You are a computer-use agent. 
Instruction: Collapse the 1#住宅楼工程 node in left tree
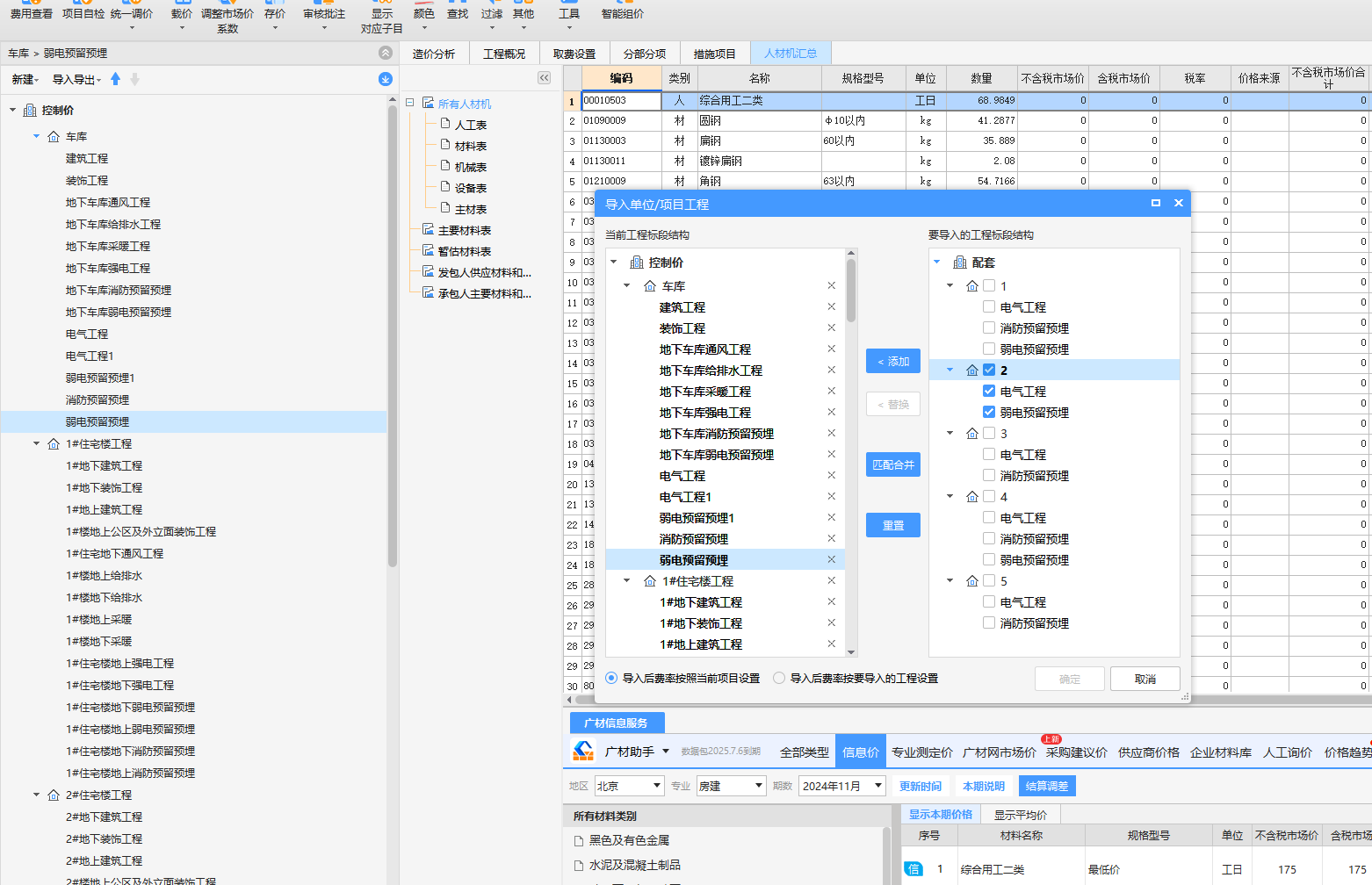36,444
